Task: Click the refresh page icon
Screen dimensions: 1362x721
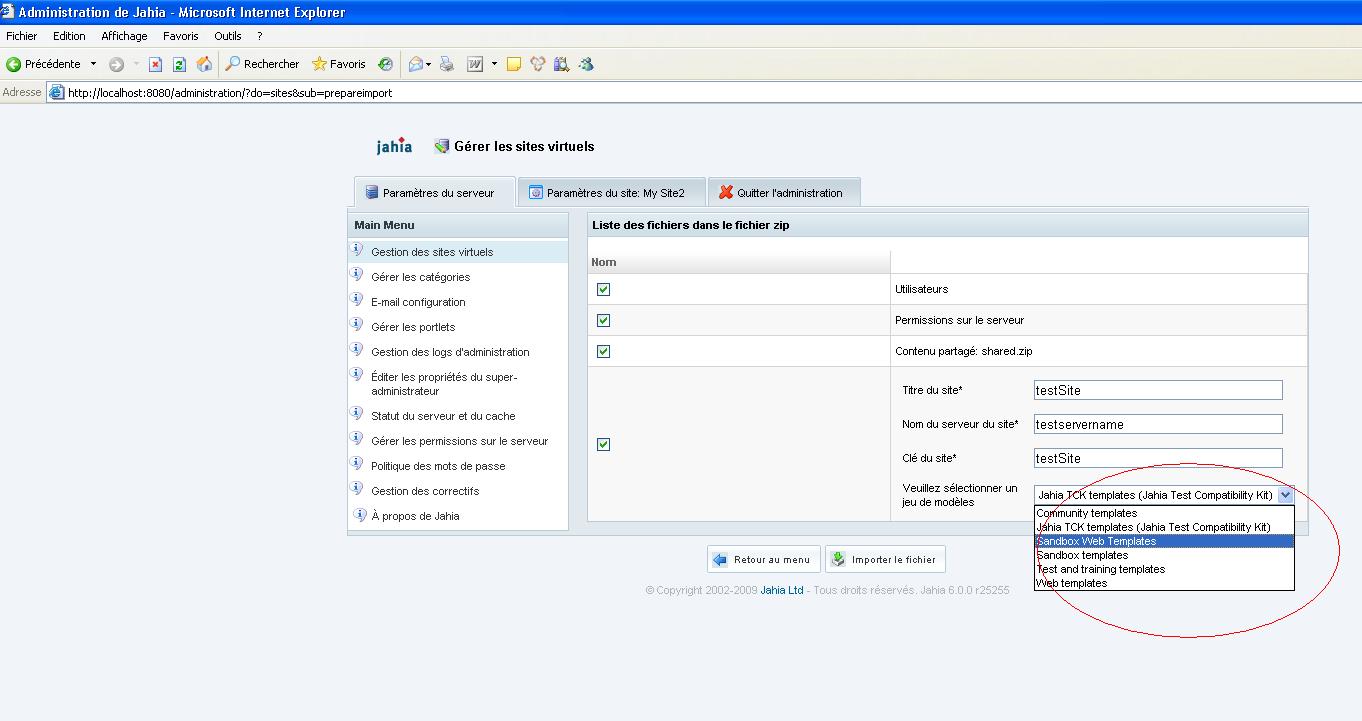Action: [180, 64]
